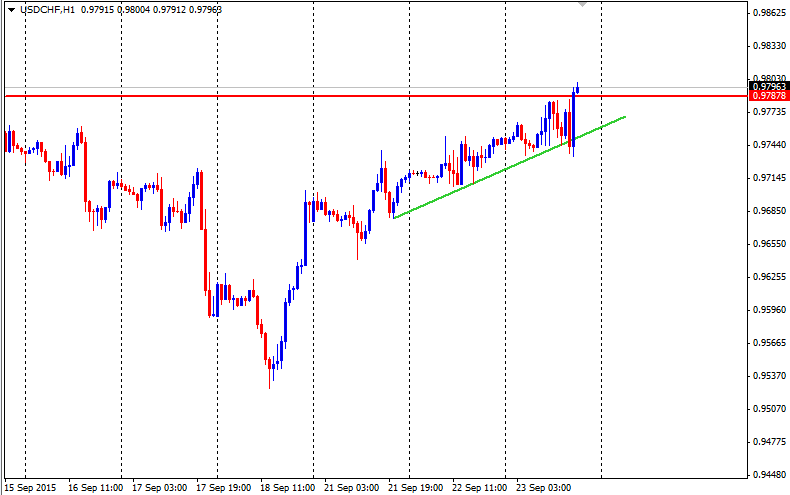Click the 17 Sep 19:00 time label

pyautogui.click(x=223, y=488)
